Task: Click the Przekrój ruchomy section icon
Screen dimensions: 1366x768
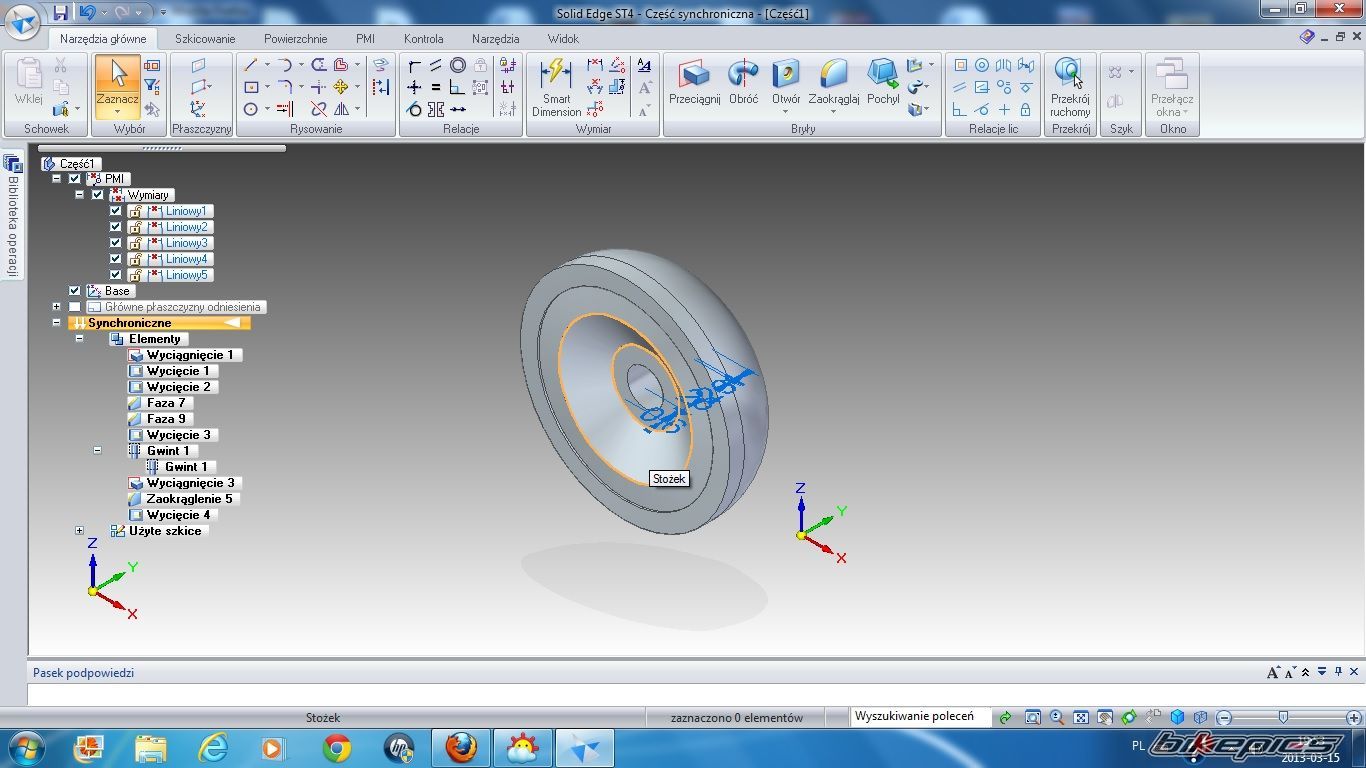Action: (1070, 86)
